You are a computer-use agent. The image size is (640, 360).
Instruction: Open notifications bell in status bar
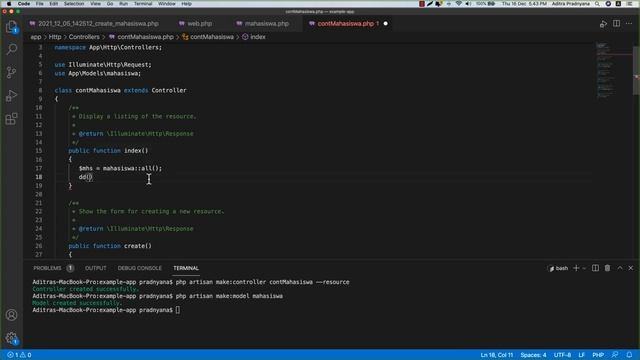(x=629, y=355)
